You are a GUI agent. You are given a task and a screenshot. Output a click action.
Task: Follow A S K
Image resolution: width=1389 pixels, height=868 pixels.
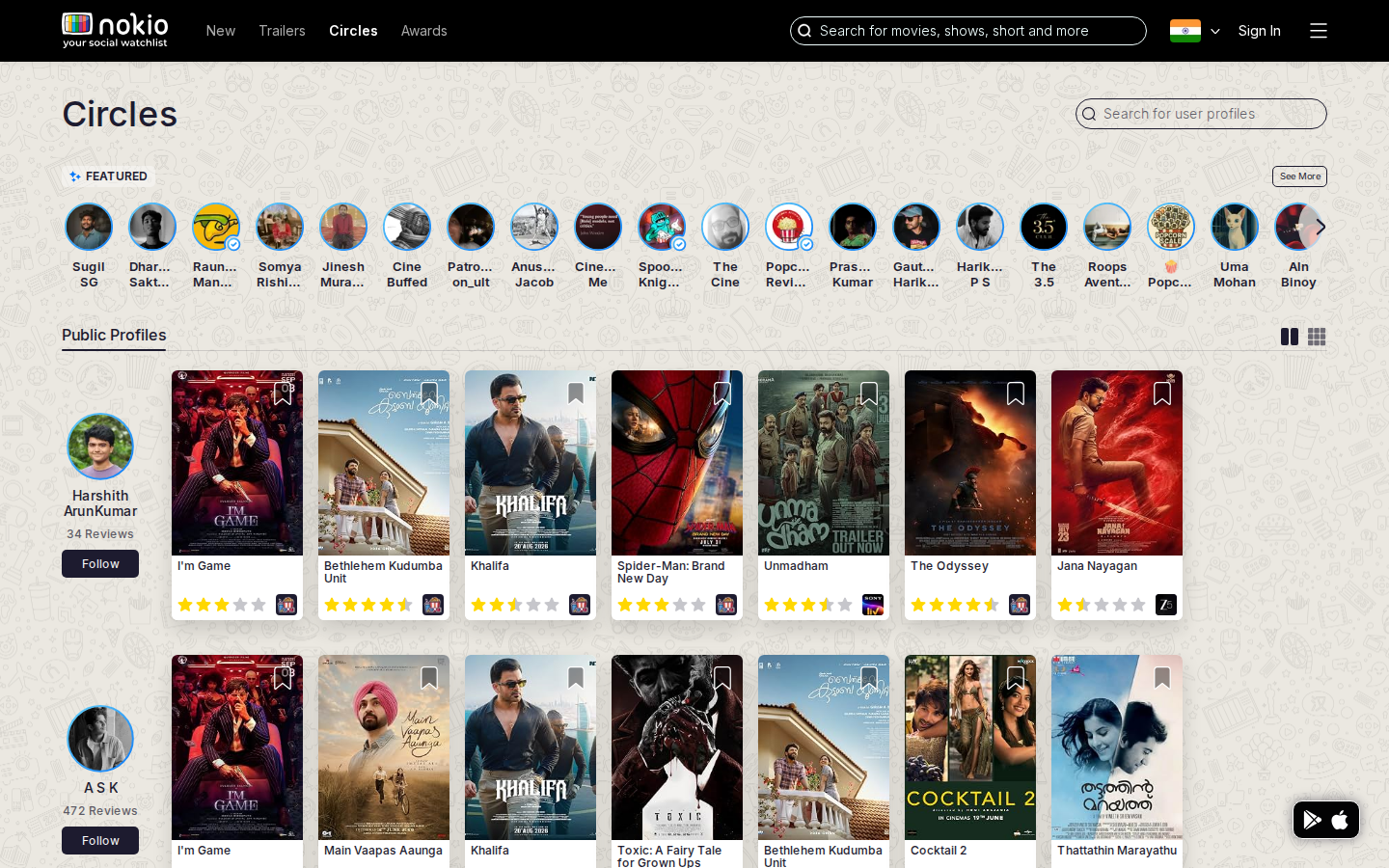click(100, 841)
